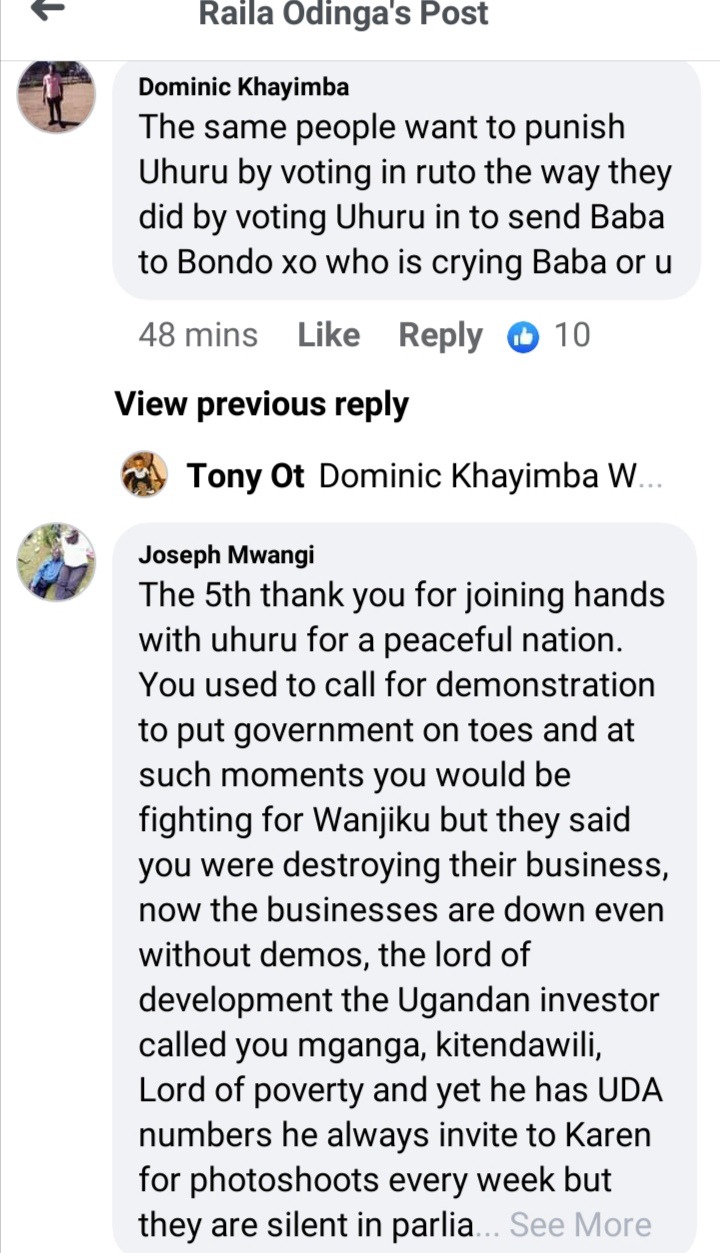720x1253 pixels.
Task: Tap the ellipsis ending Tony Ot's reply
Action: pyautogui.click(x=649, y=481)
